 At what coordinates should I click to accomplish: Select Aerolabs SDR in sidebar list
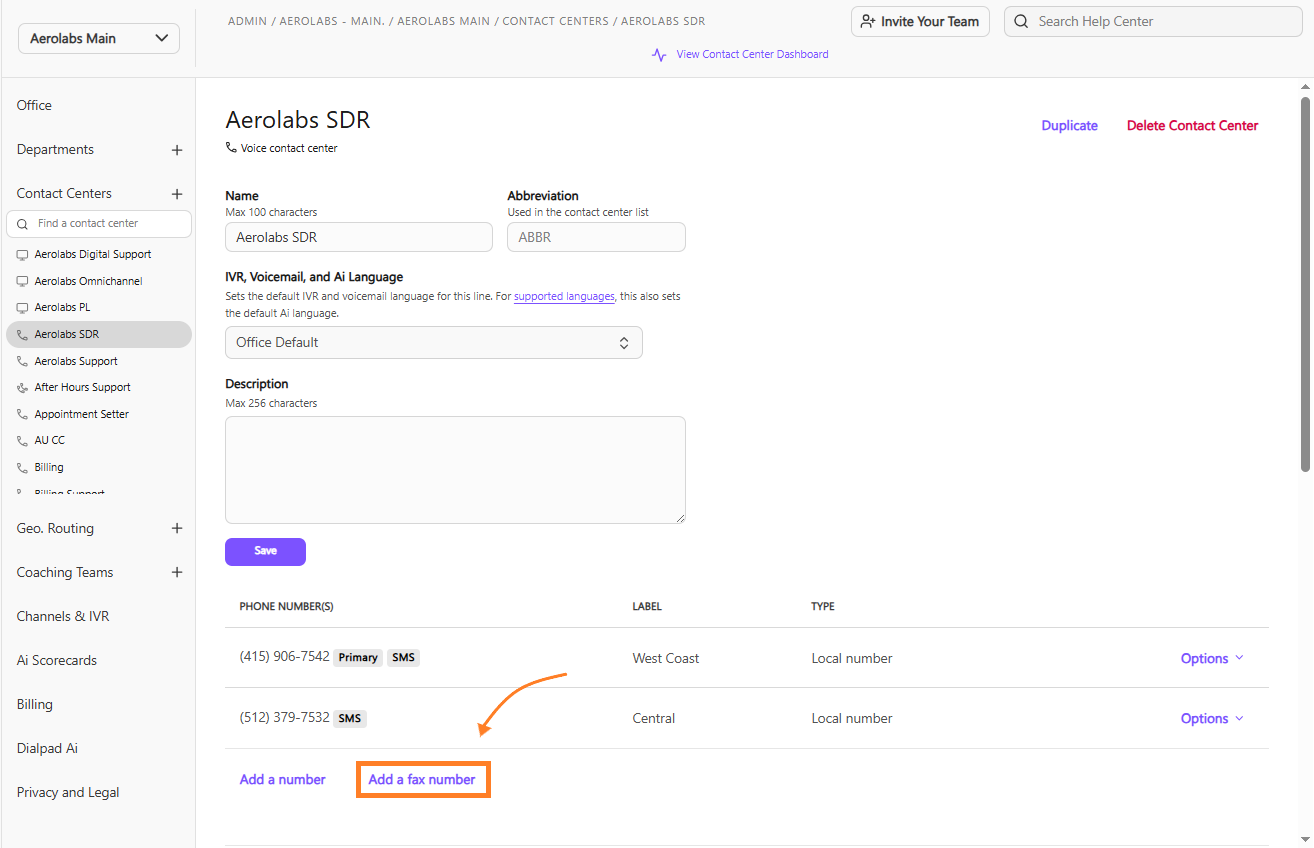coord(99,334)
